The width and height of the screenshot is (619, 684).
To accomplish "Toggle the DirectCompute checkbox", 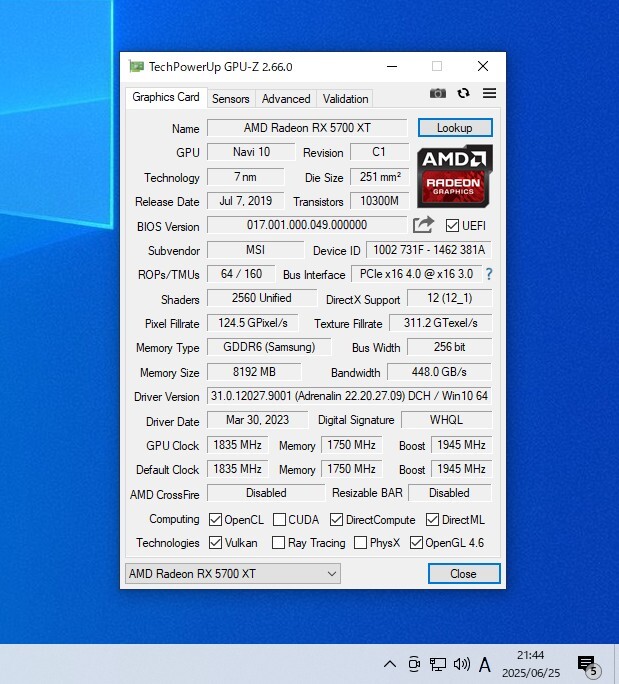I will [336, 520].
